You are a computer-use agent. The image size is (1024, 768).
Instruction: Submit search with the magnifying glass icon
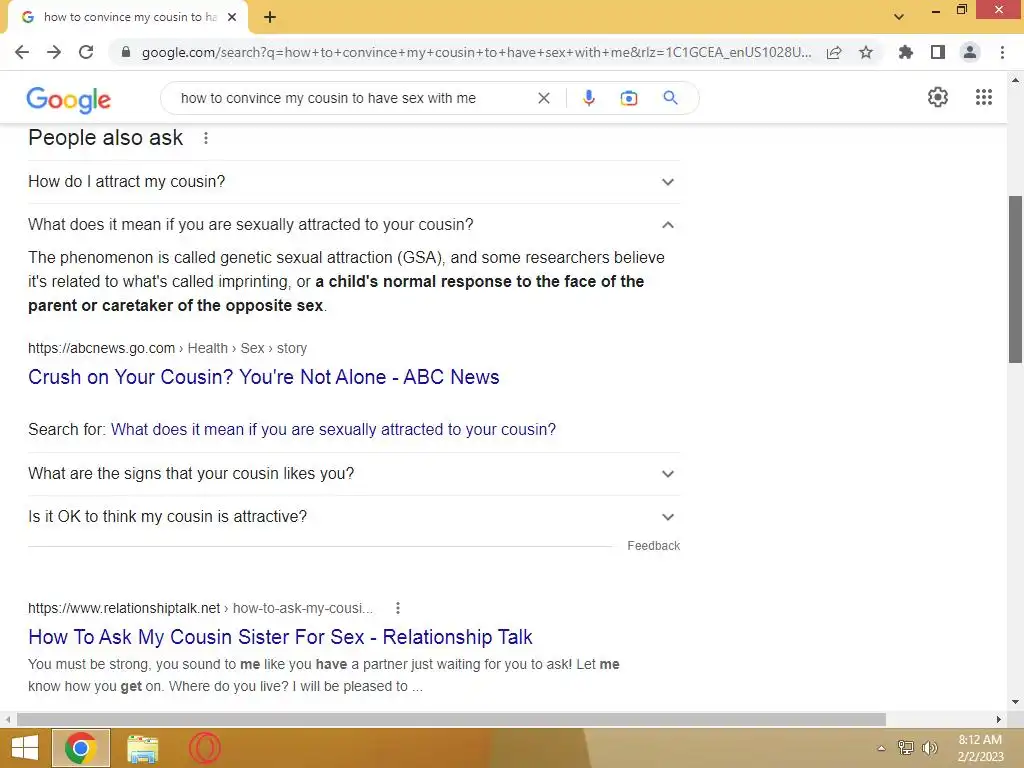point(670,98)
